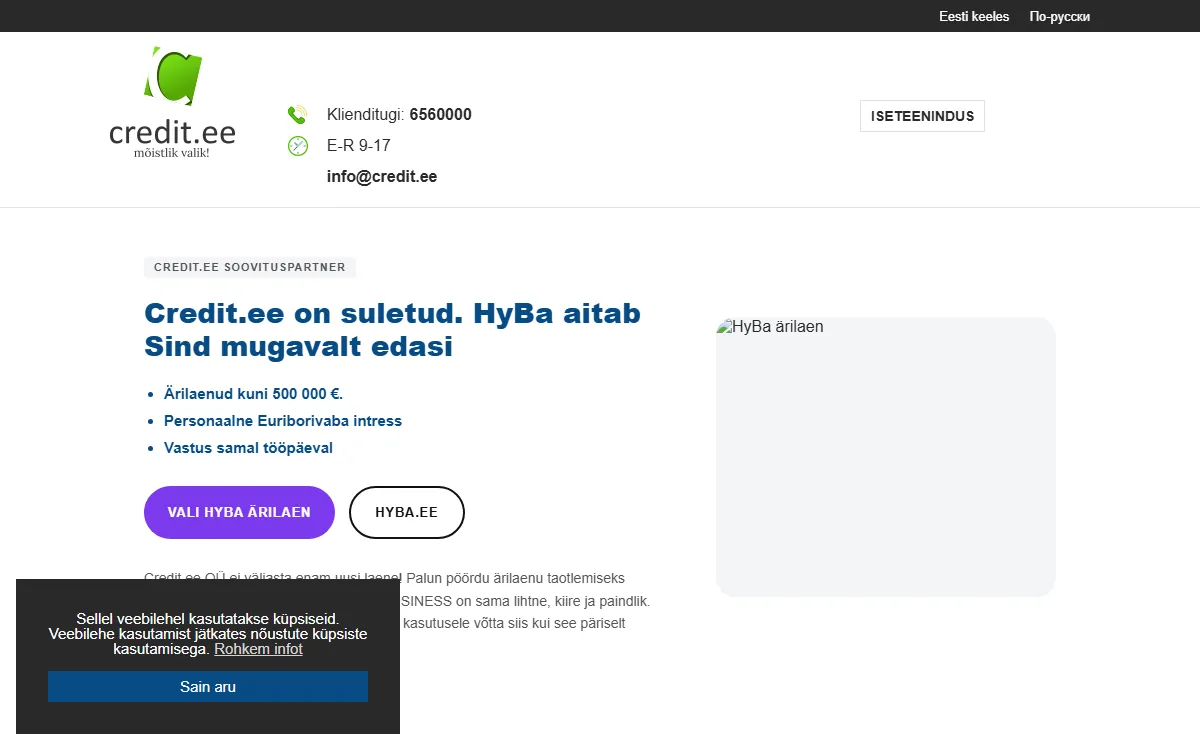Click the VALI HYBA ÄRILAEN button
Image resolution: width=1200 pixels, height=750 pixels.
tap(239, 512)
